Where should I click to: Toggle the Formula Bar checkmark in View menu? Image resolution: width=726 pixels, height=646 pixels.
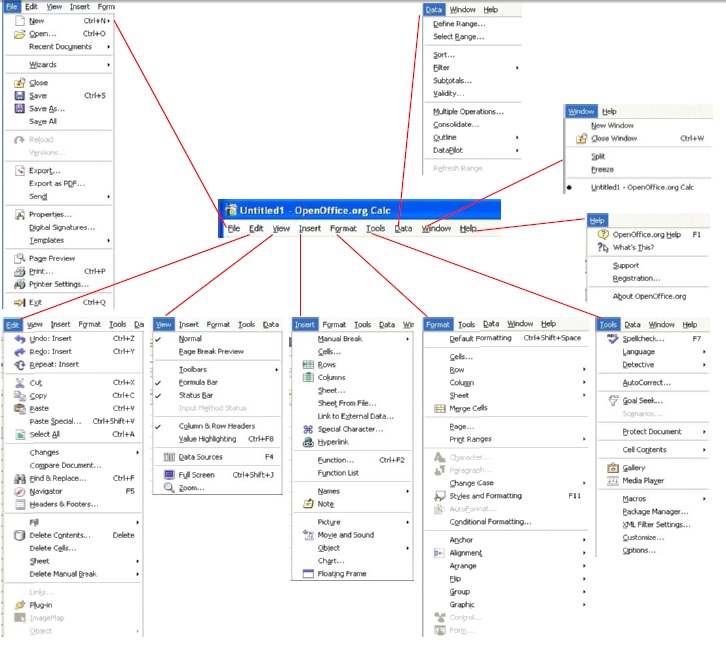pyautogui.click(x=158, y=383)
